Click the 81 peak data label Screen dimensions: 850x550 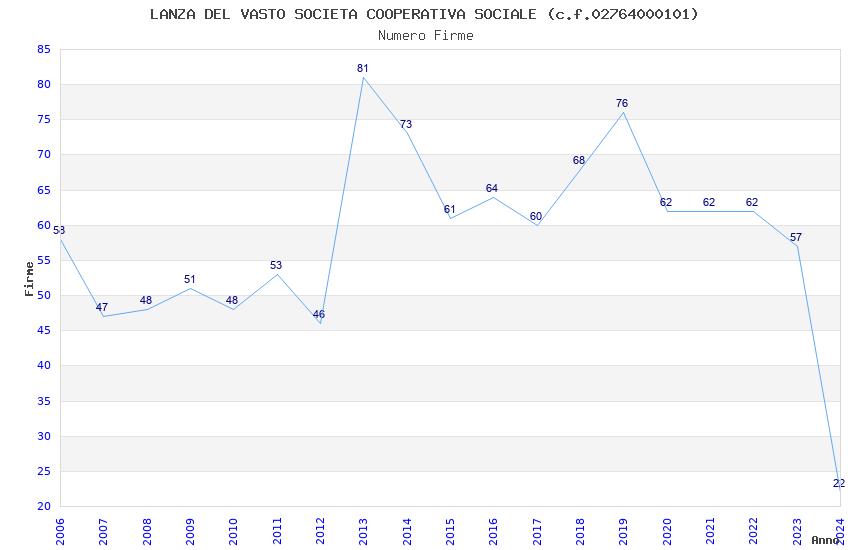[x=363, y=68]
